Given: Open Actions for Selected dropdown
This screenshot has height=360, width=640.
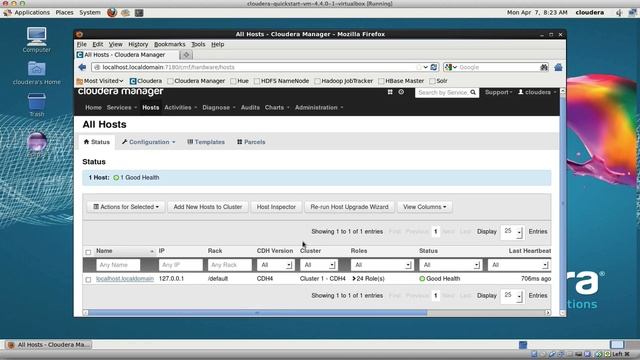Looking at the screenshot, I should (x=126, y=207).
